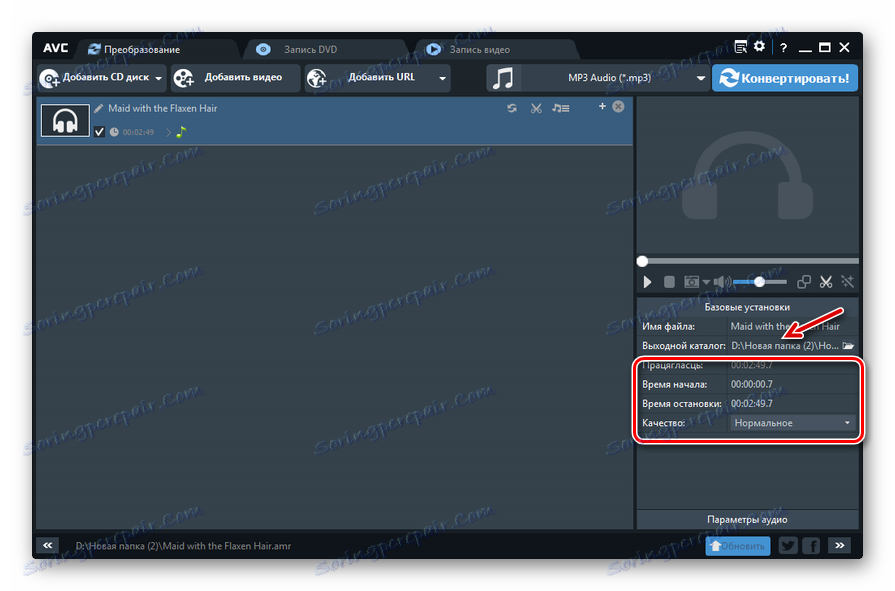The height and width of the screenshot is (591, 895).
Task: Open the playlist music list icon on track row
Action: (x=561, y=108)
